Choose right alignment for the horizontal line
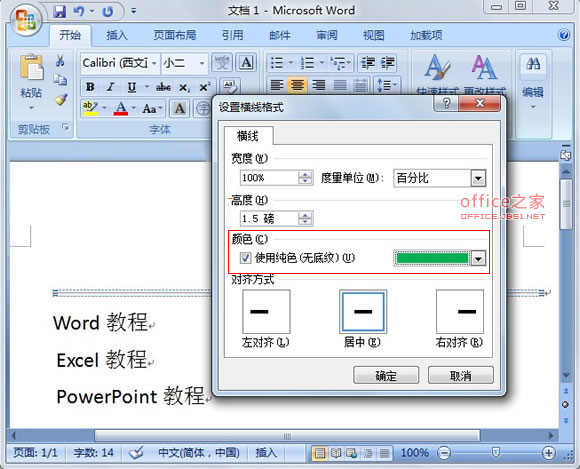The image size is (580, 469). click(x=460, y=311)
